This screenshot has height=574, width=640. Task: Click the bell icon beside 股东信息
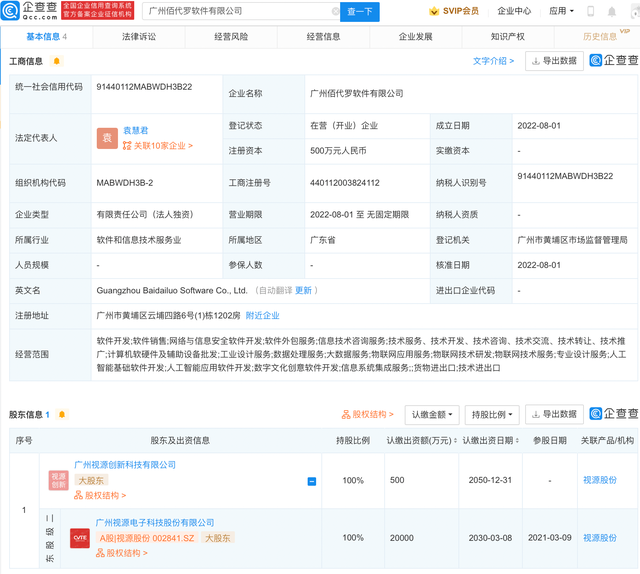pyautogui.click(x=61, y=414)
